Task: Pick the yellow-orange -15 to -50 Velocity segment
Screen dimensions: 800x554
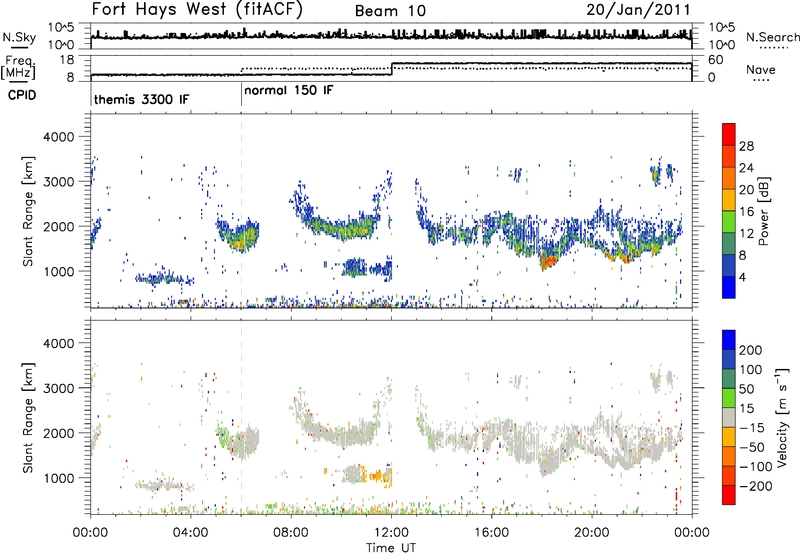Action: click(729, 437)
